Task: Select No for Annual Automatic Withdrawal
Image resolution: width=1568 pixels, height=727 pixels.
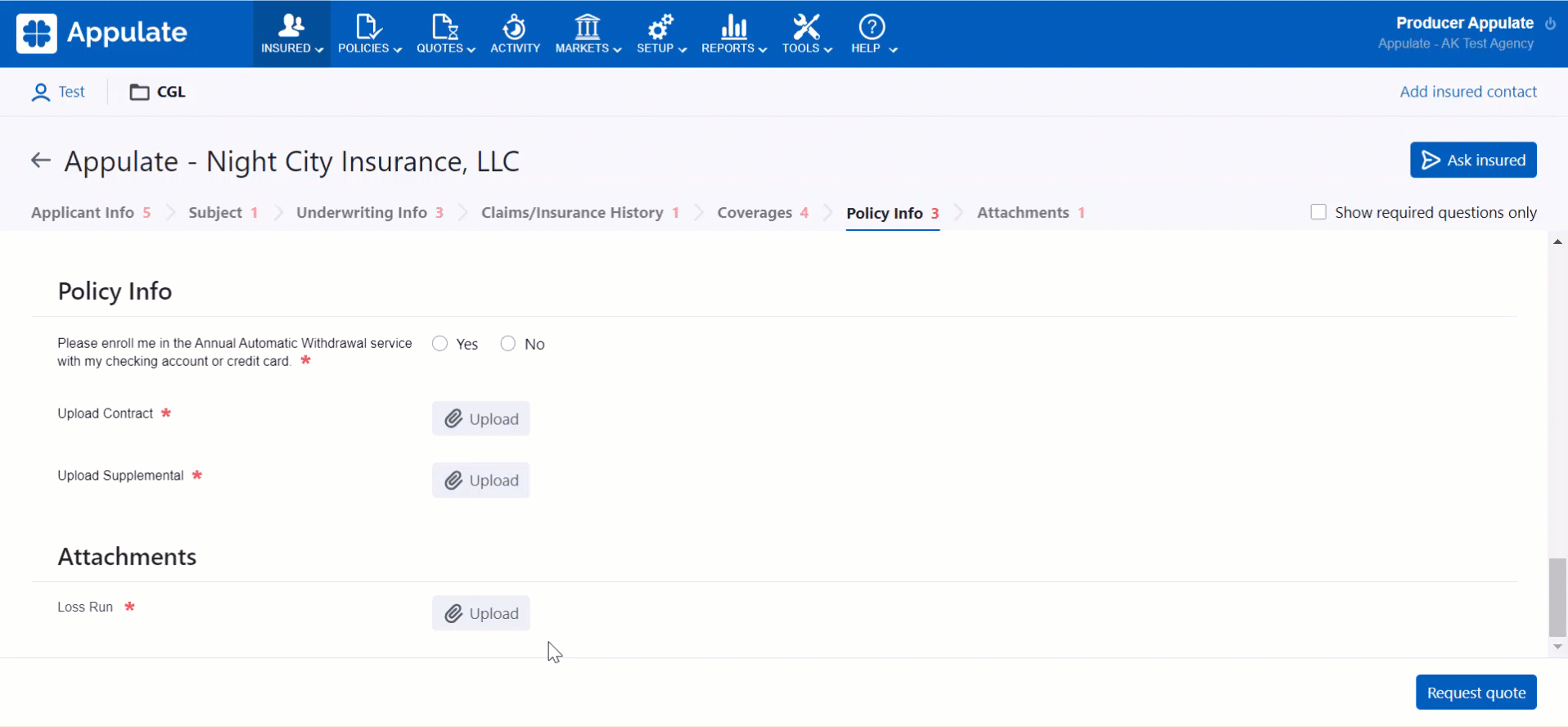Action: pyautogui.click(x=508, y=344)
